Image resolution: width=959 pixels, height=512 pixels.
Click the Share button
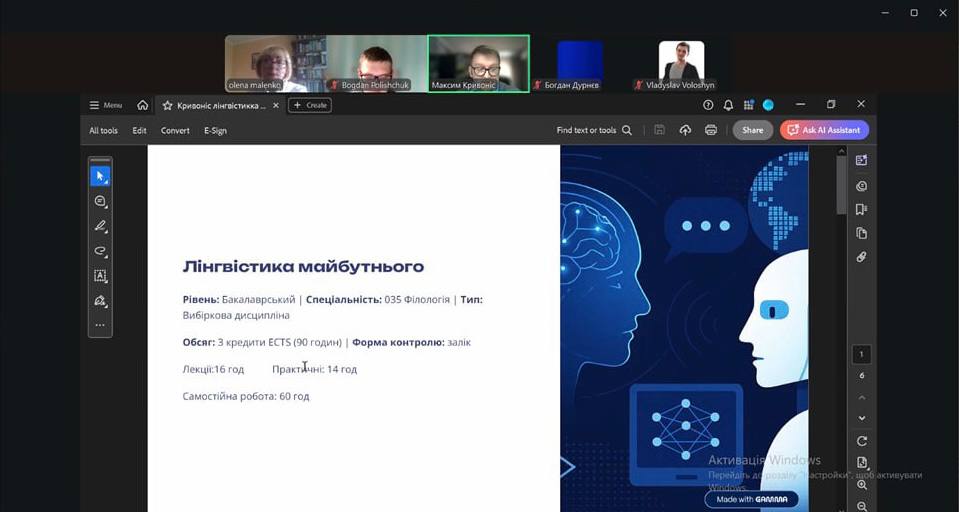coord(752,130)
